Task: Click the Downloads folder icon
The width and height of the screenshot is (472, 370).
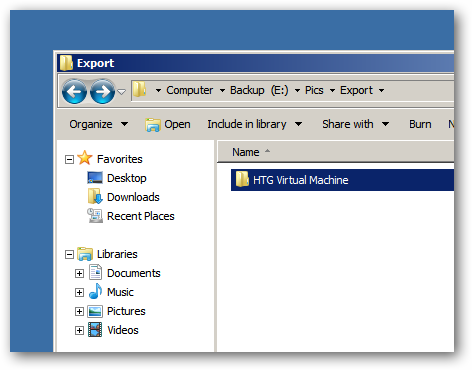Action: point(95,196)
